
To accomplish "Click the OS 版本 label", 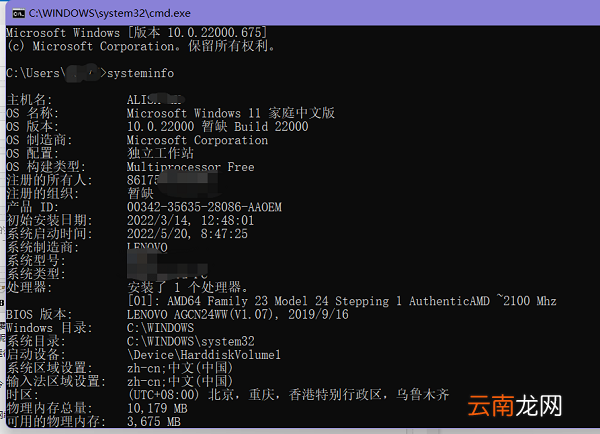I will [32, 127].
